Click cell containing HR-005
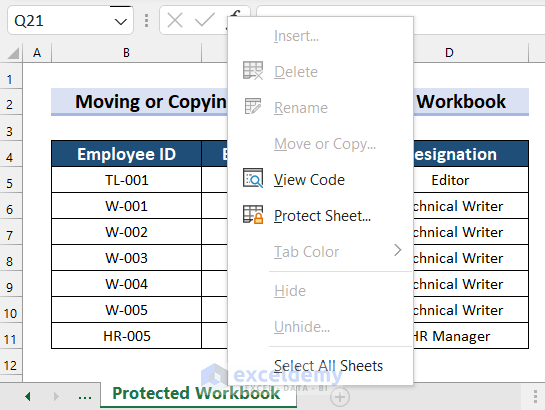This screenshot has height=410, width=545. (127, 336)
